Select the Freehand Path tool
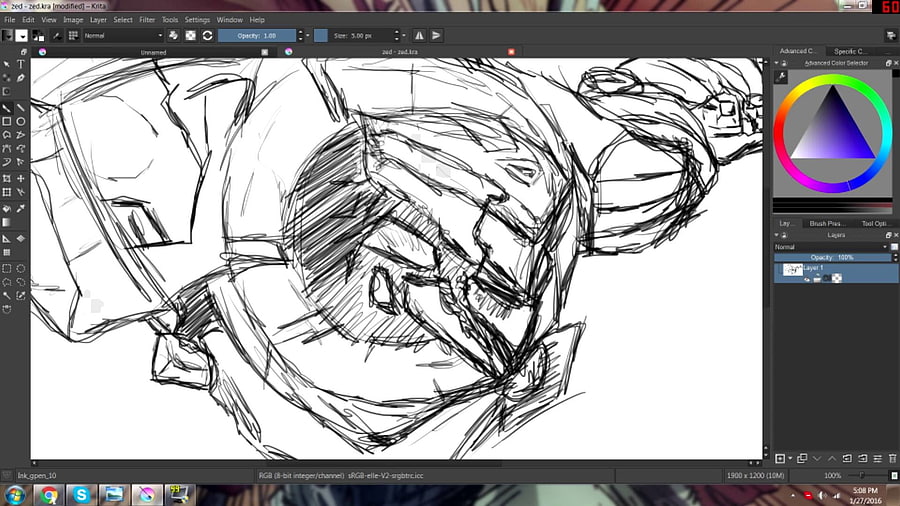900x506 pixels. pos(21,149)
